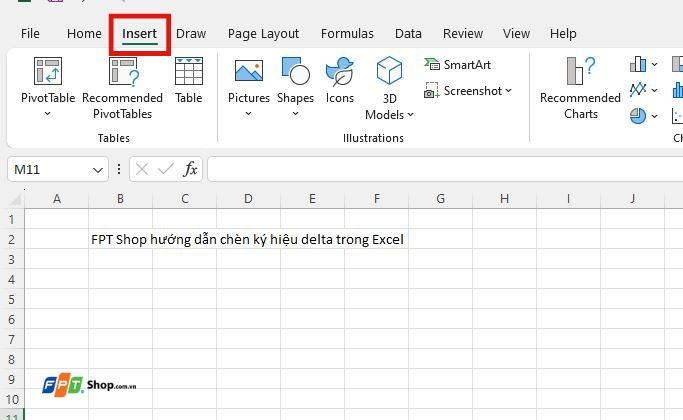Screen dimensions: 683x420
Task: Expand the pie chart dropdown arrow
Action: coord(654,116)
